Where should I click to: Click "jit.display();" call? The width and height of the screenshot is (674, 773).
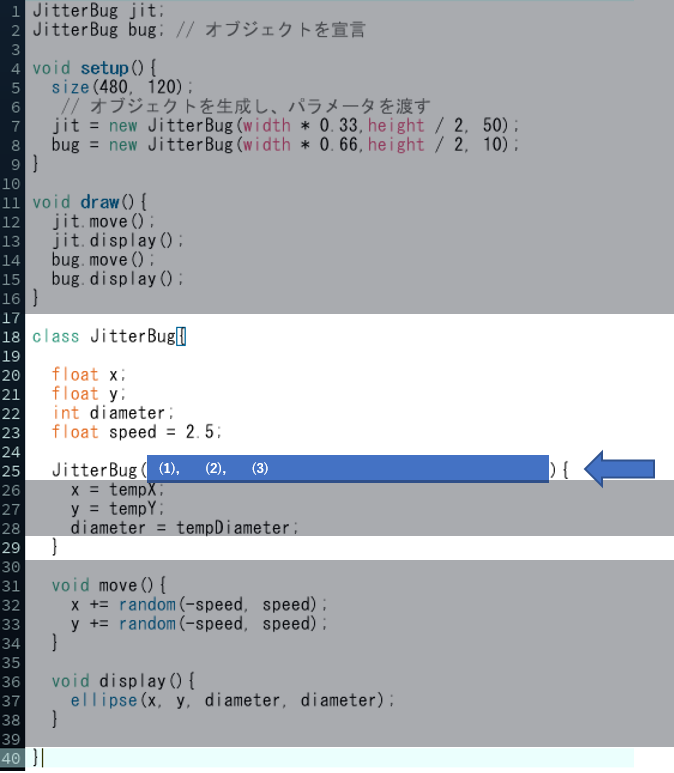117,241
